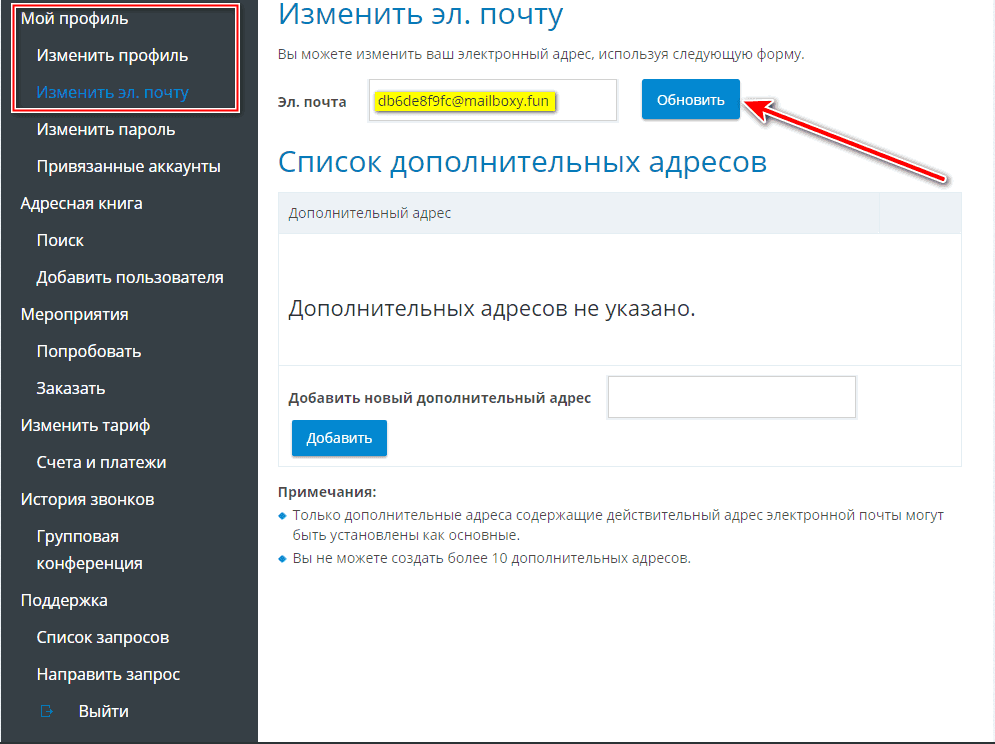Open the Адресная книга section
This screenshot has width=995, height=744.
click(81, 203)
